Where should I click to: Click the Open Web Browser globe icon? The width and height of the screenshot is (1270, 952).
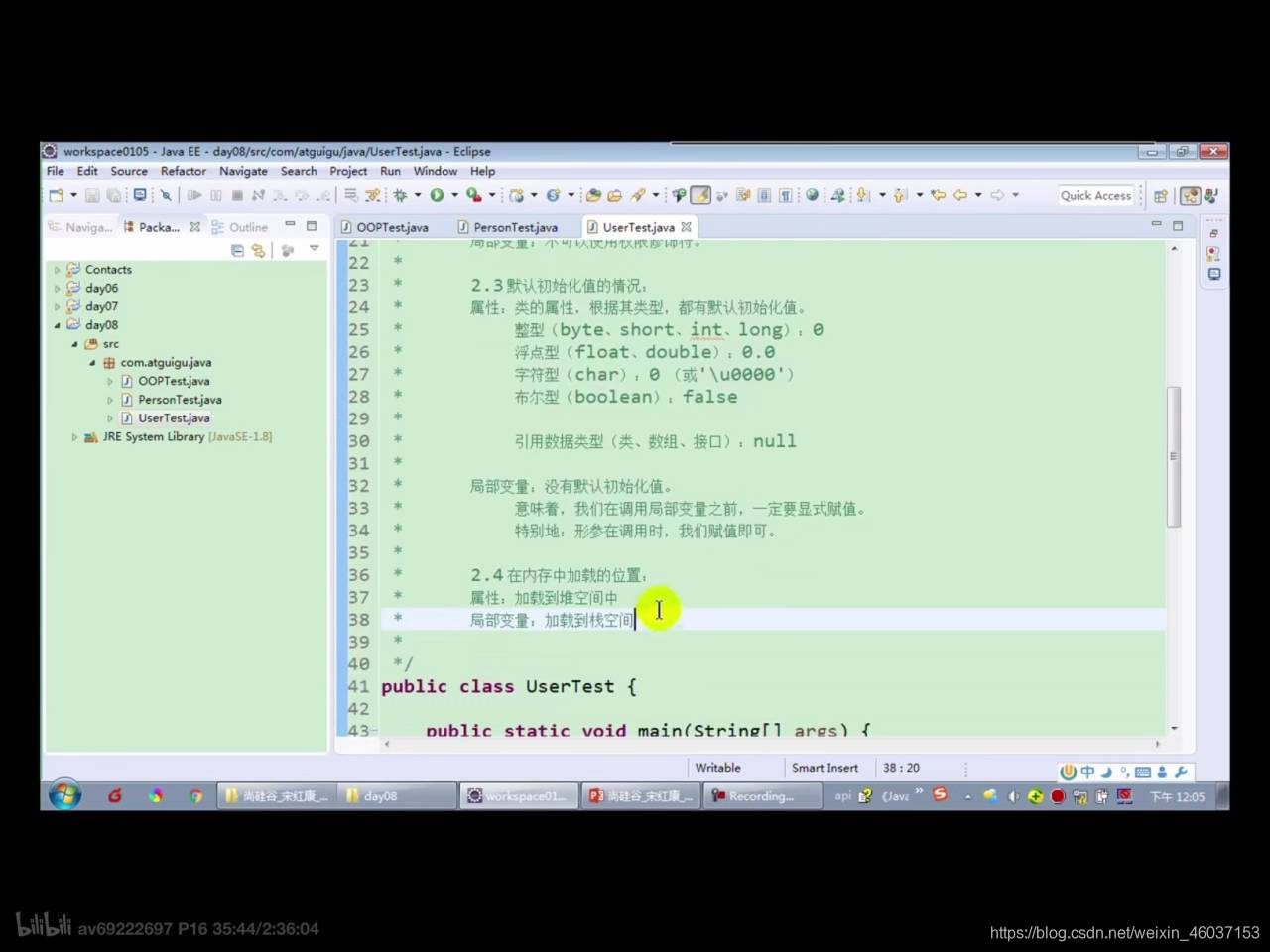812,195
